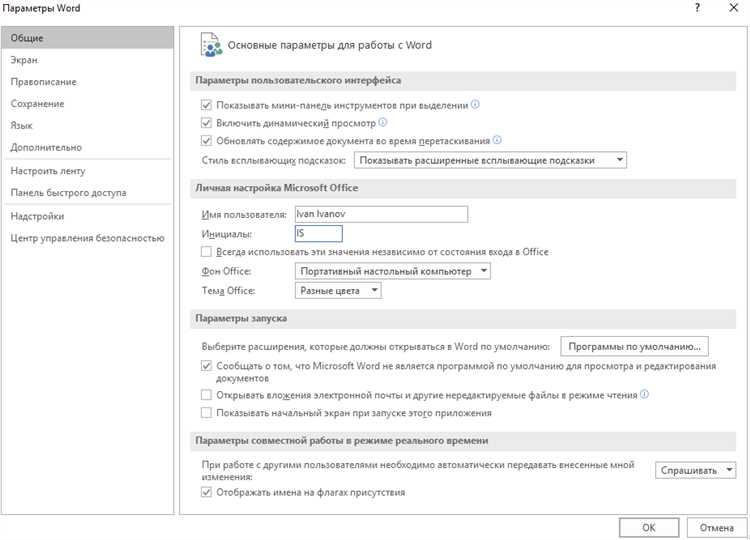Open 'Настроить ленту' category
The height and width of the screenshot is (540, 750).
tap(87, 171)
